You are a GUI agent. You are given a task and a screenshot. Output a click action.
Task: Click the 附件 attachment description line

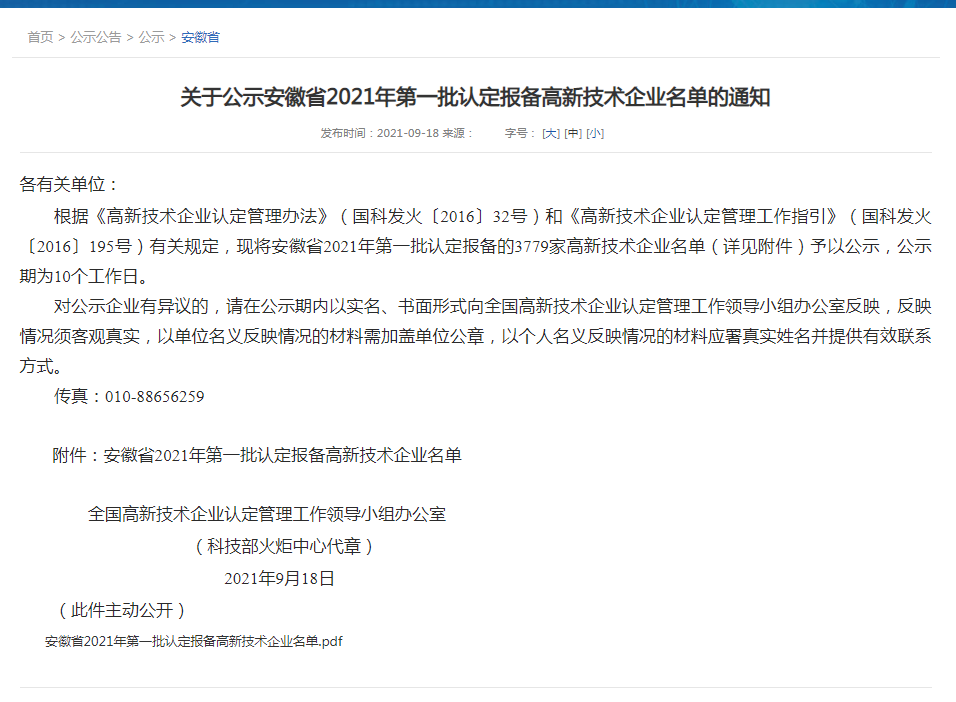coord(257,456)
